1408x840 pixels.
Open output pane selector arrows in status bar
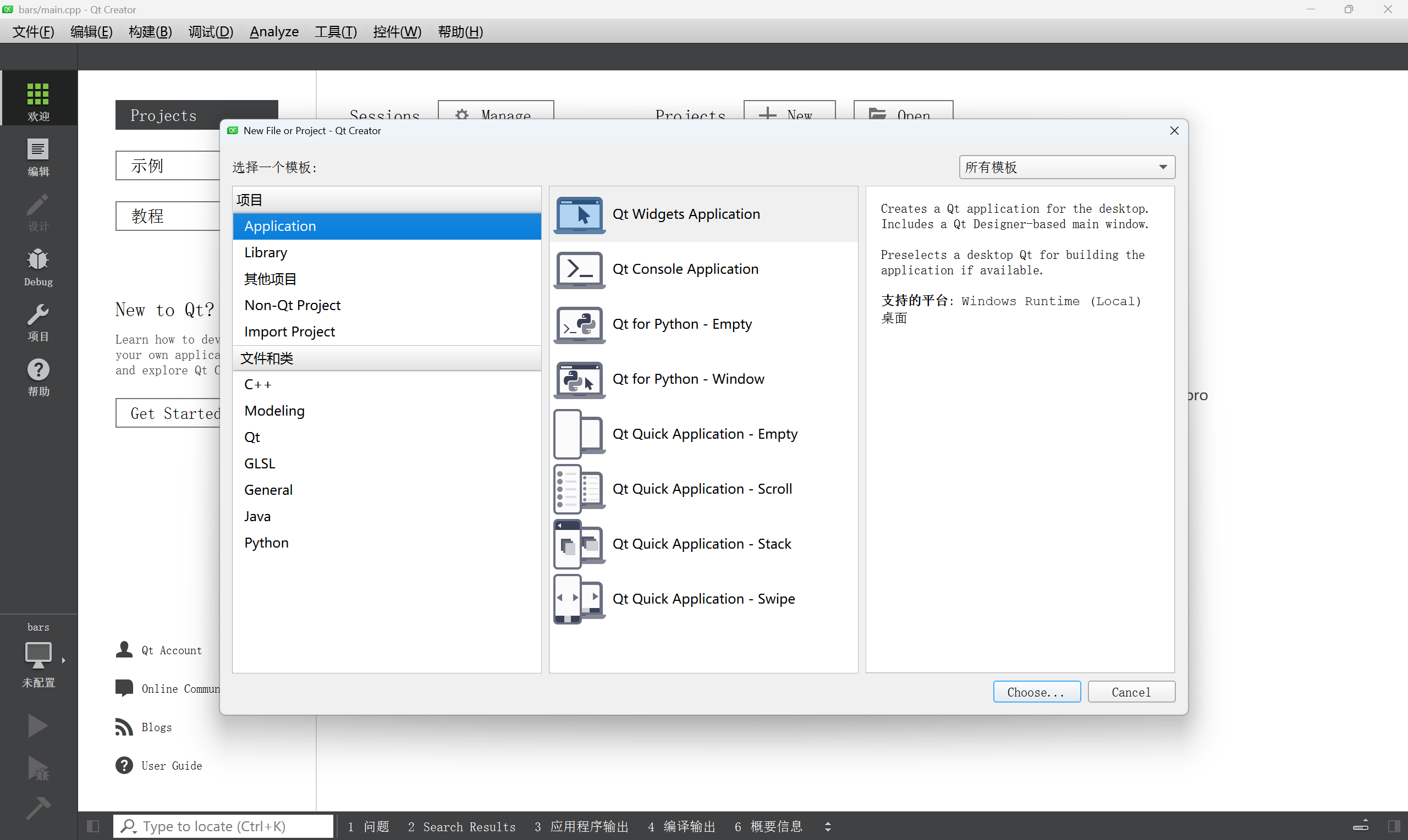[x=828, y=826]
